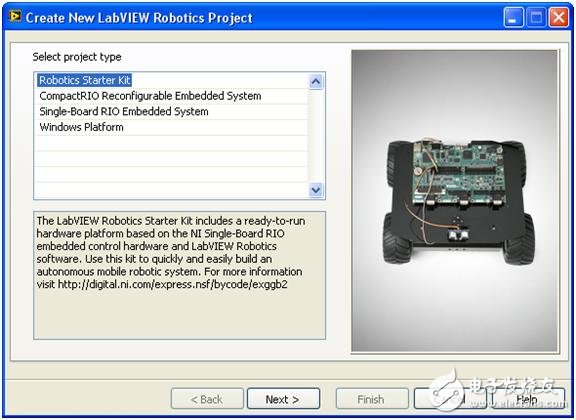Screen dimensions: 576x420
Task: Click the Cancel button
Action: point(450,399)
